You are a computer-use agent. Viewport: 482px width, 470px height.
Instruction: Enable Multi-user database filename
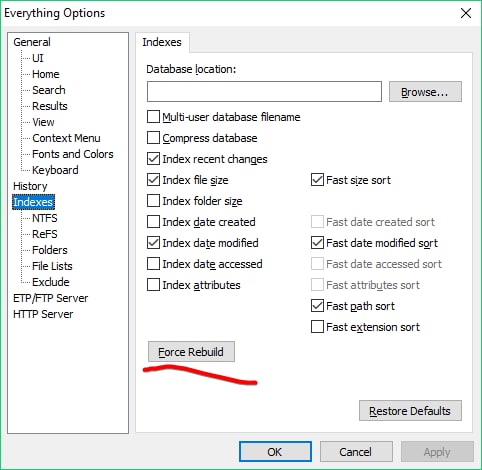tap(153, 117)
